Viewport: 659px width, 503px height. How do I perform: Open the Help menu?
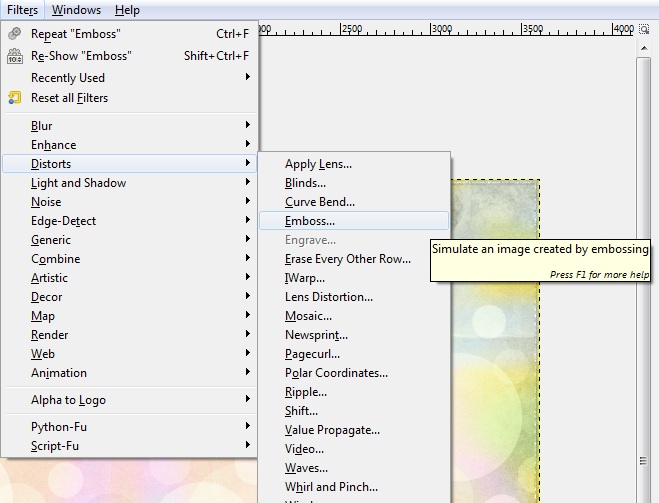[127, 10]
